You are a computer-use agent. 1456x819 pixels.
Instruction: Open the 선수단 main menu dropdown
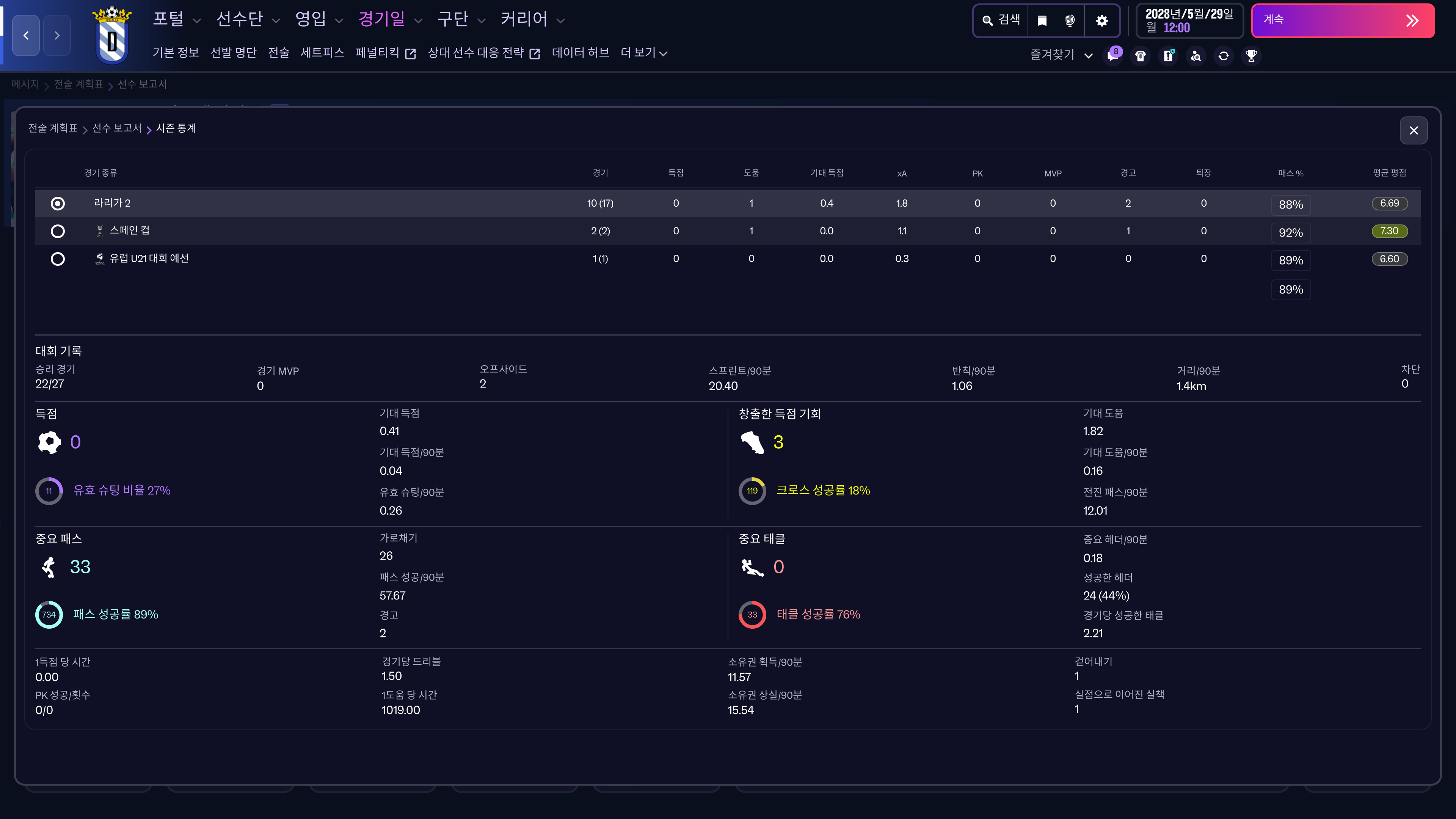coord(248,19)
